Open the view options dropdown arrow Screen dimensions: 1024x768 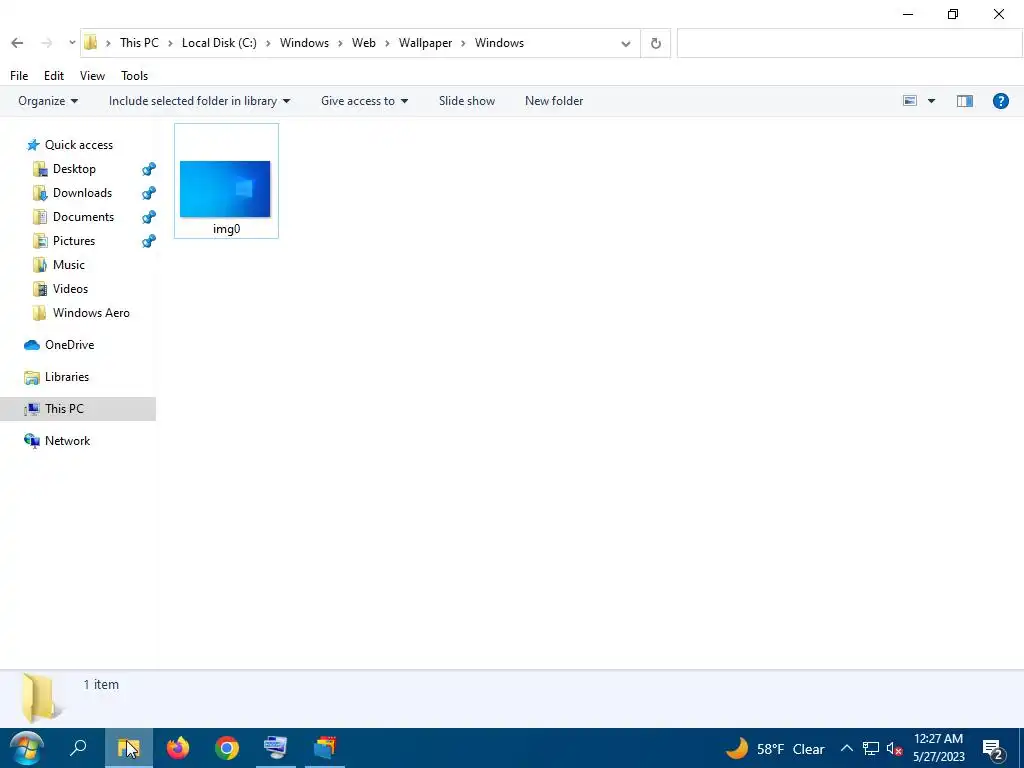[931, 101]
